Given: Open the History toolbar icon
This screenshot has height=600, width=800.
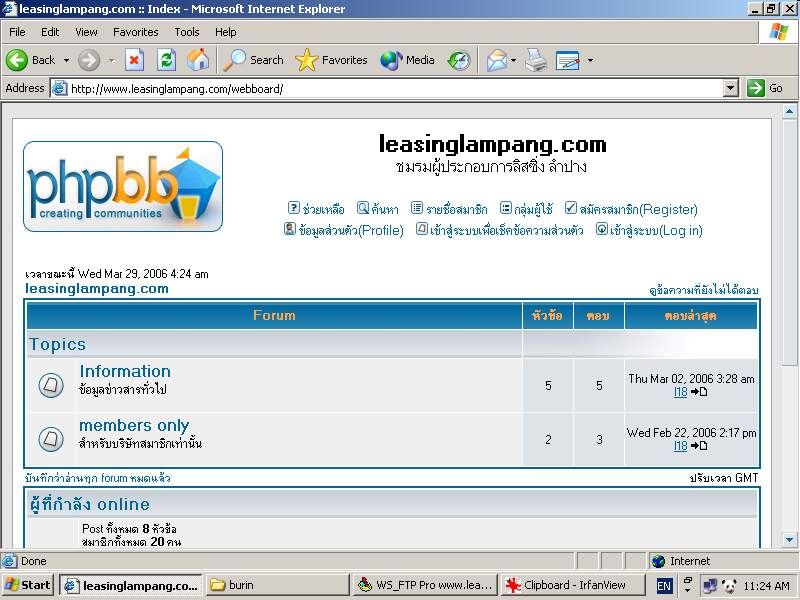Looking at the screenshot, I should click(459, 60).
